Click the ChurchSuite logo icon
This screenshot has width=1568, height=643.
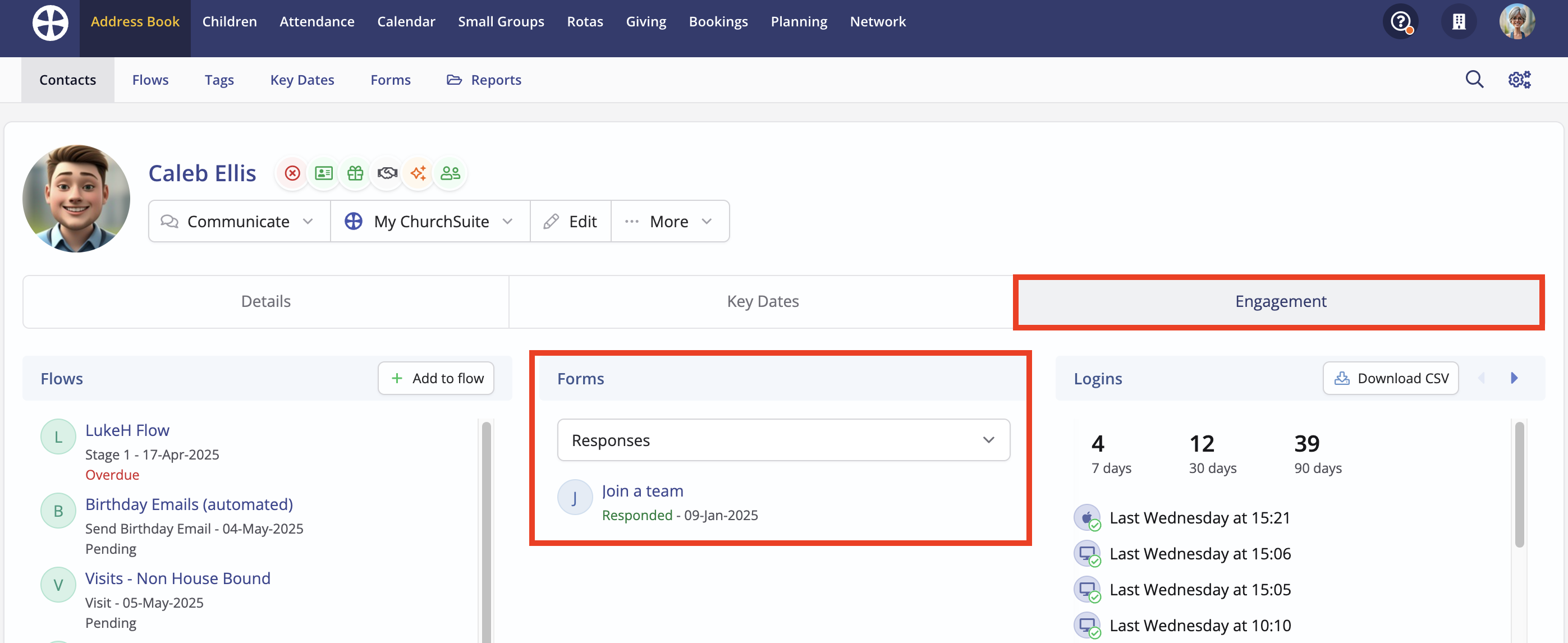[x=51, y=22]
